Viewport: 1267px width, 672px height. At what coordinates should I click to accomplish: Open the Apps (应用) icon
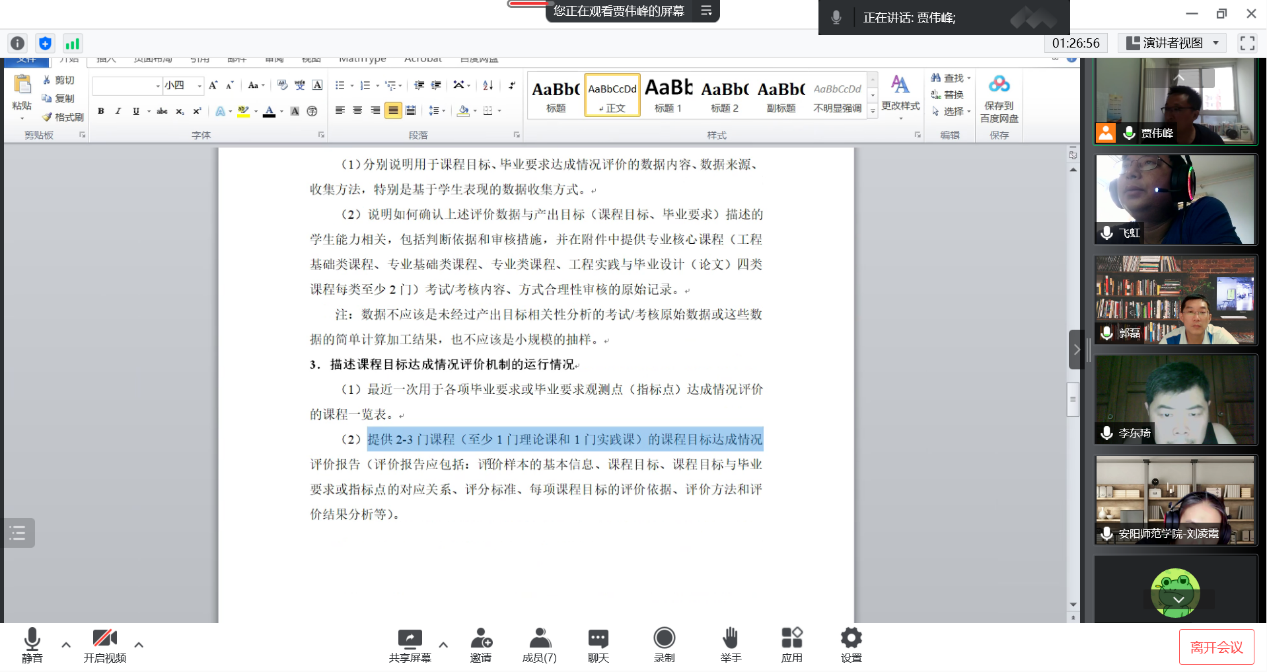pyautogui.click(x=792, y=644)
